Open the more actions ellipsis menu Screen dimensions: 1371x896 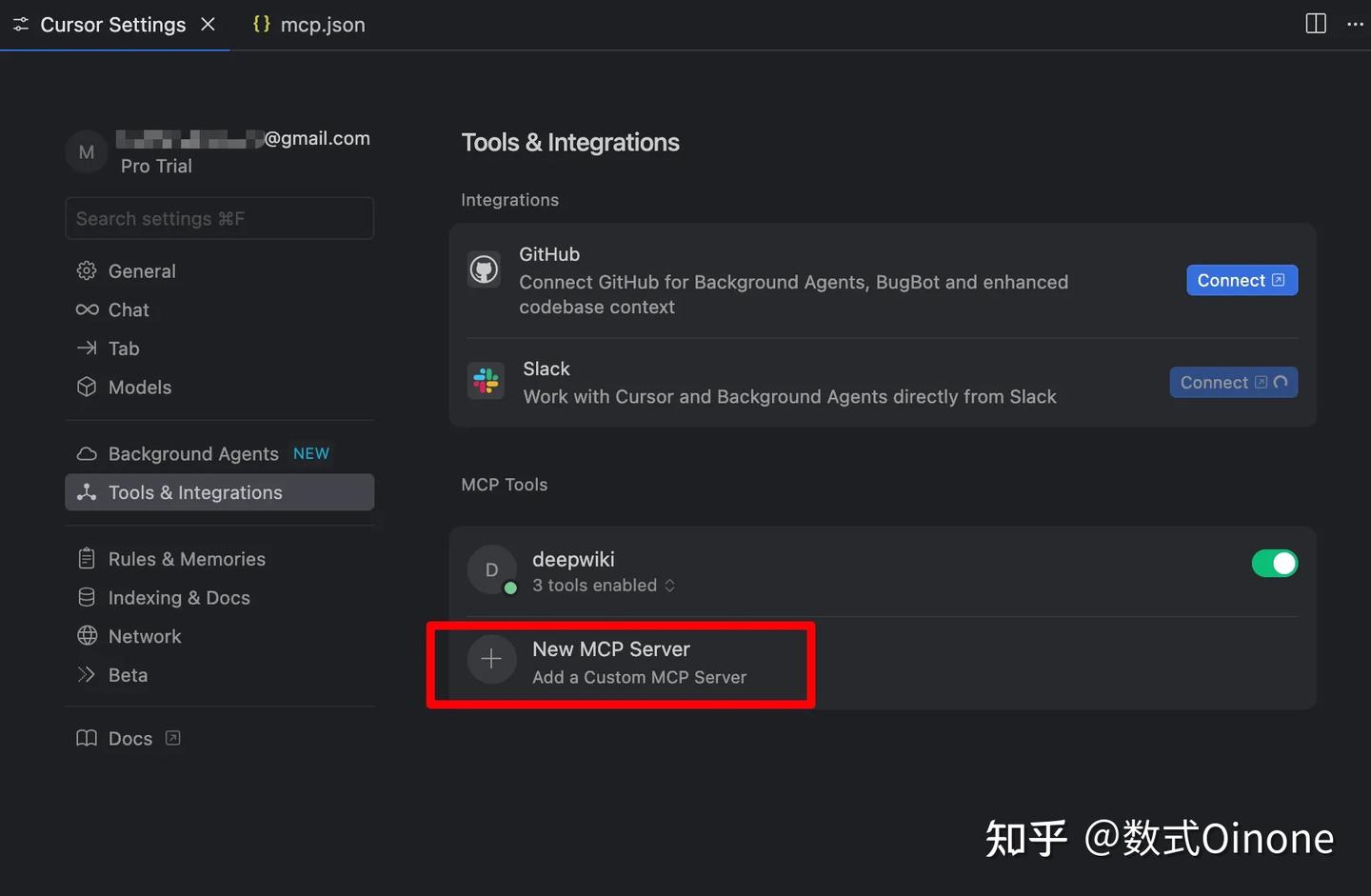pyautogui.click(x=1355, y=24)
